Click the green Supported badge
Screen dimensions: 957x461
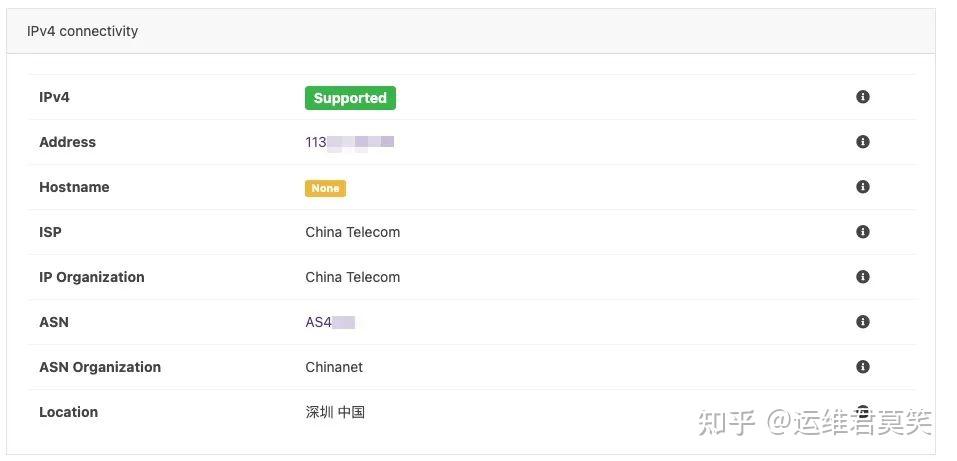tap(350, 98)
